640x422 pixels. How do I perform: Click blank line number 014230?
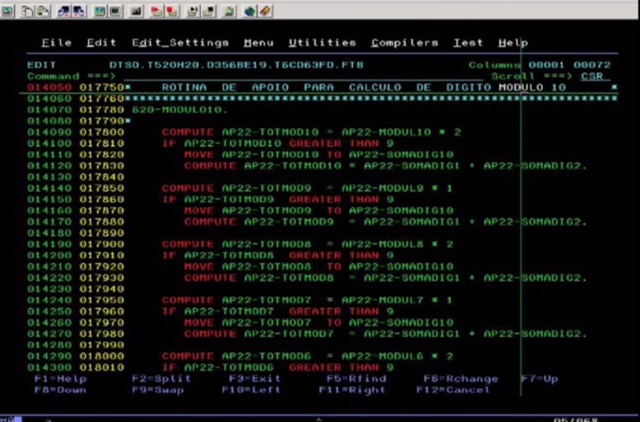[x=49, y=289]
